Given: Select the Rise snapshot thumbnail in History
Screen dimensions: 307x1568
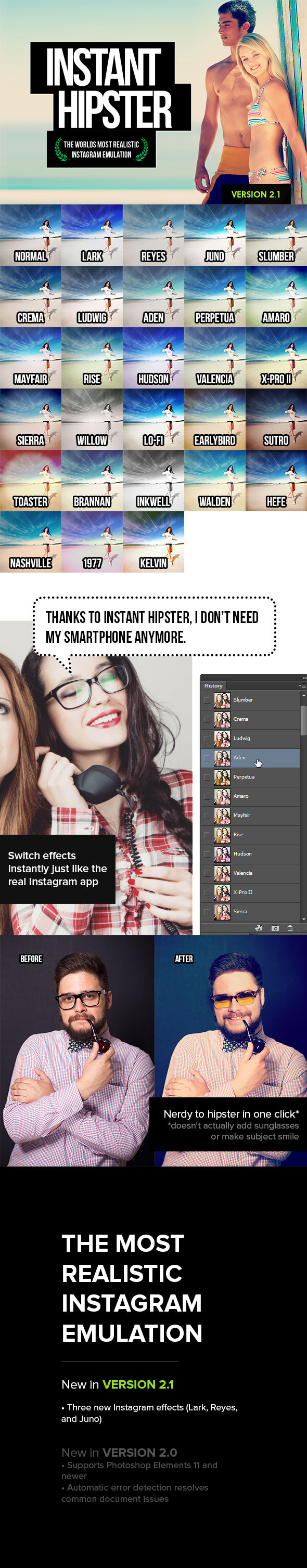Looking at the screenshot, I should click(x=222, y=835).
